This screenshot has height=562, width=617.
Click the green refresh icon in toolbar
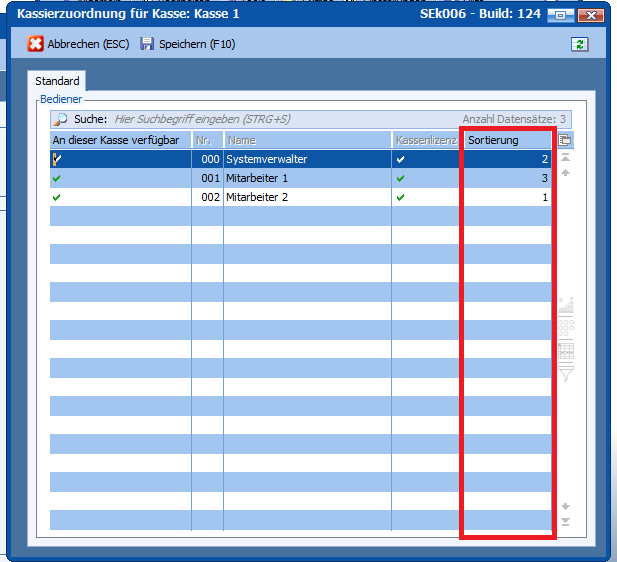click(579, 44)
